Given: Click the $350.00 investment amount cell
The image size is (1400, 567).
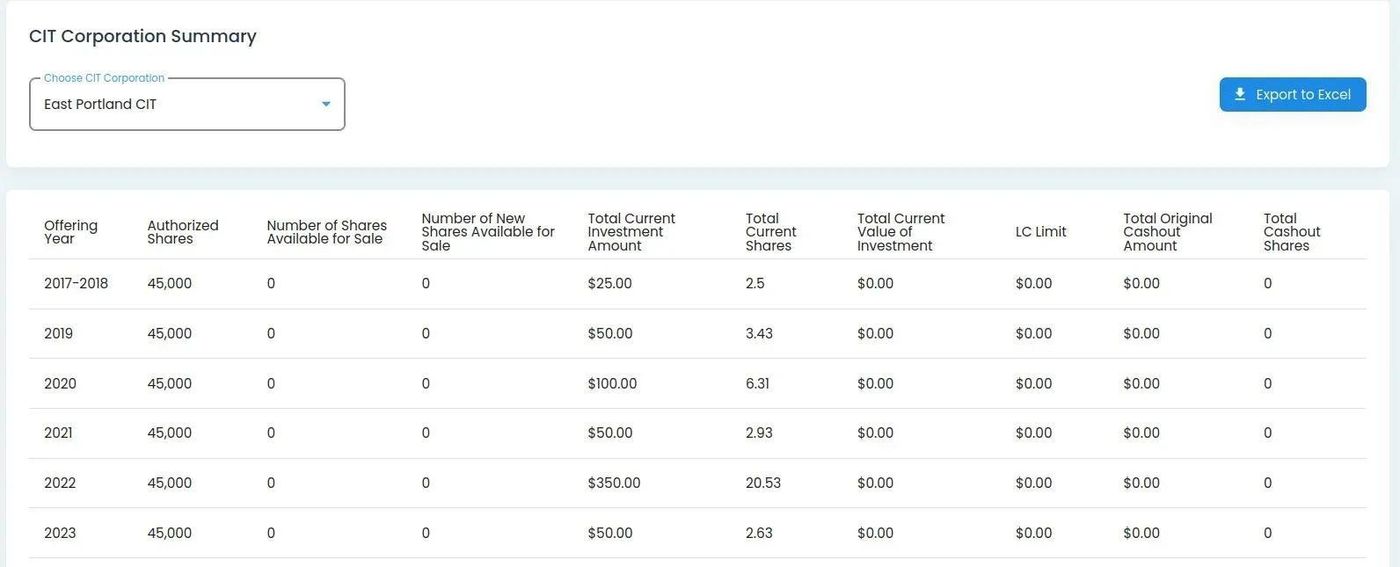Looking at the screenshot, I should coord(614,484).
